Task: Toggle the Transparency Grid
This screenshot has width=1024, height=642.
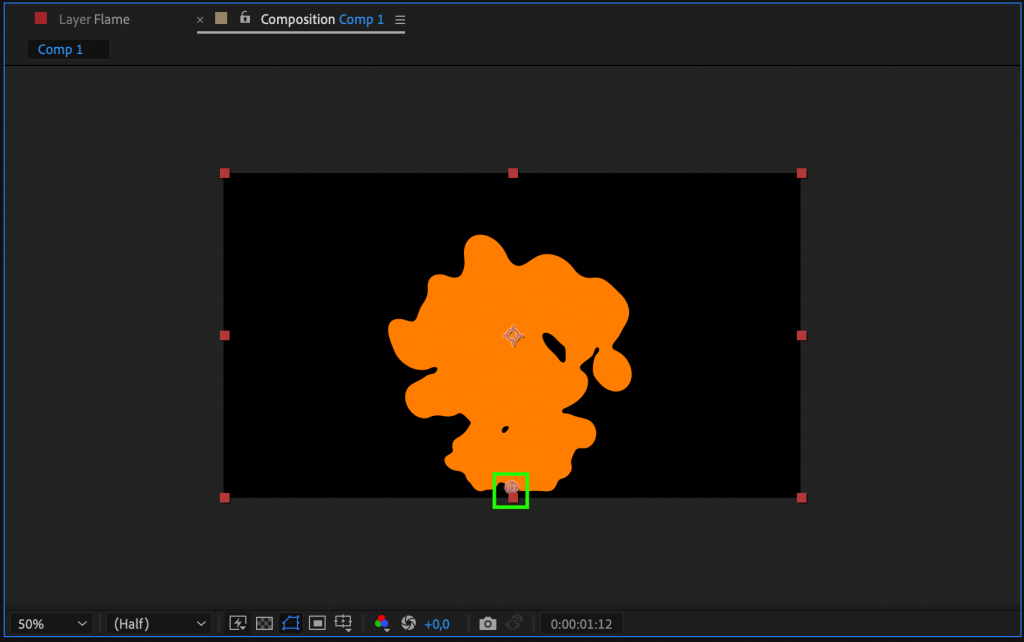Action: point(263,623)
